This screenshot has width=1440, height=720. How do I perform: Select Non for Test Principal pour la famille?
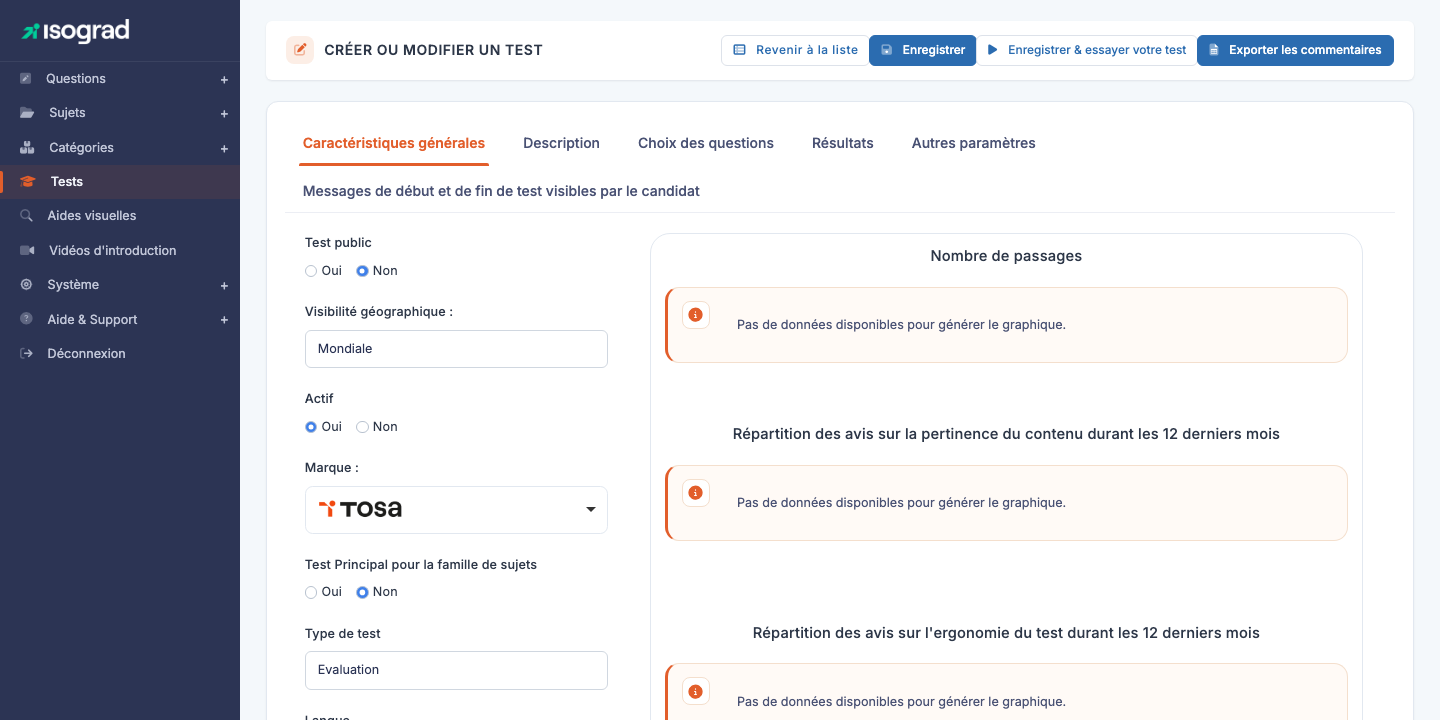point(362,592)
